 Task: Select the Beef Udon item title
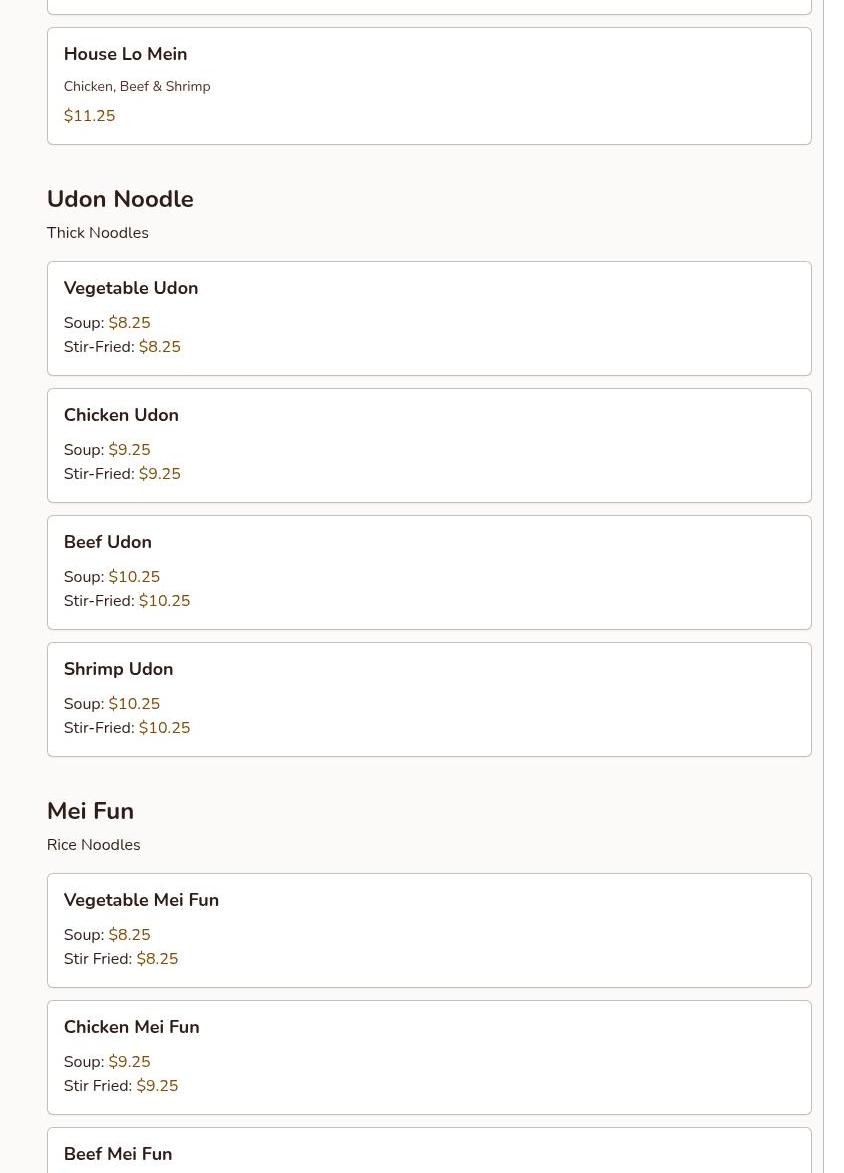(x=107, y=542)
